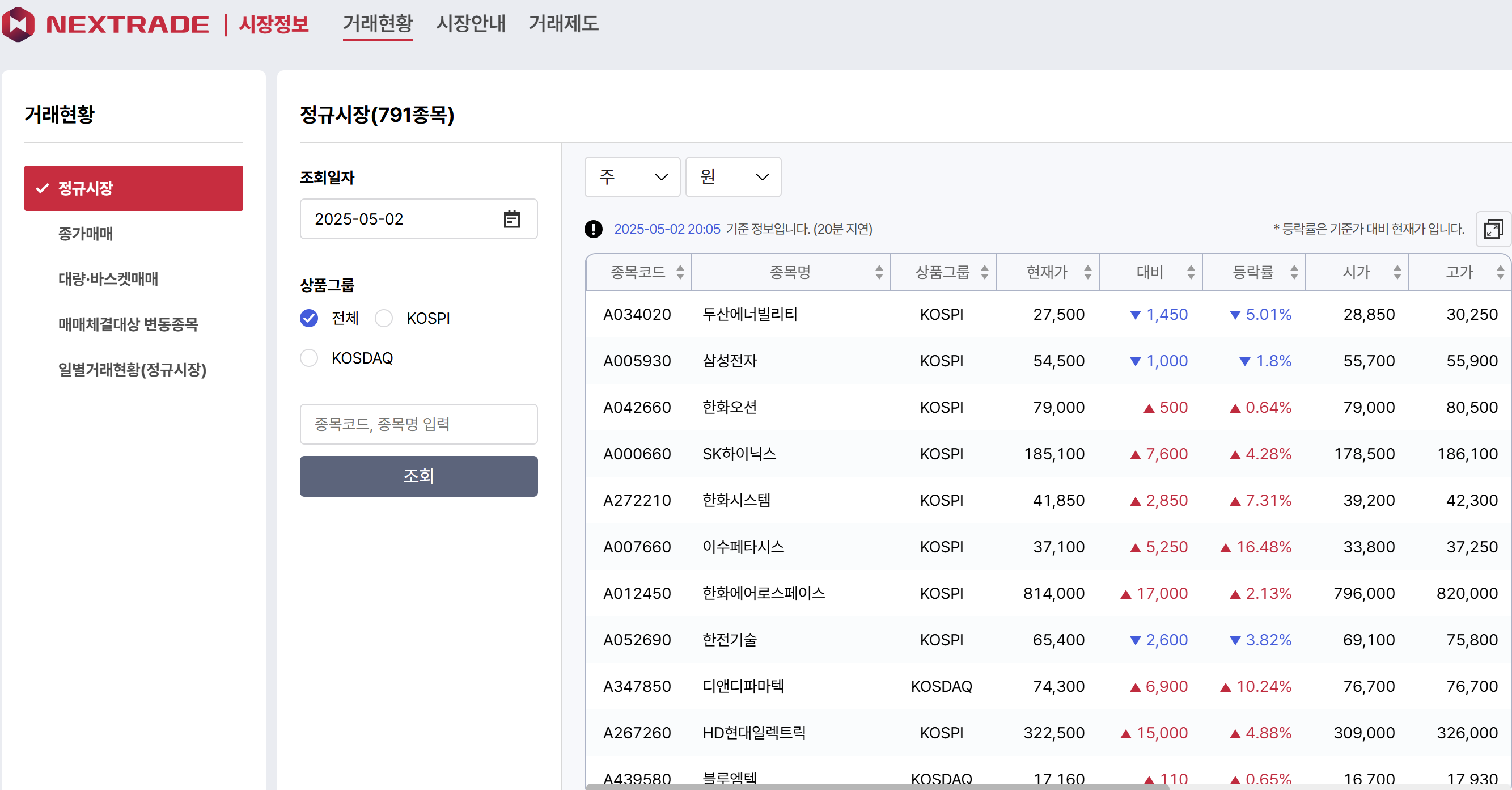Click the 두산에너빌리티 stock name

pyautogui.click(x=749, y=314)
